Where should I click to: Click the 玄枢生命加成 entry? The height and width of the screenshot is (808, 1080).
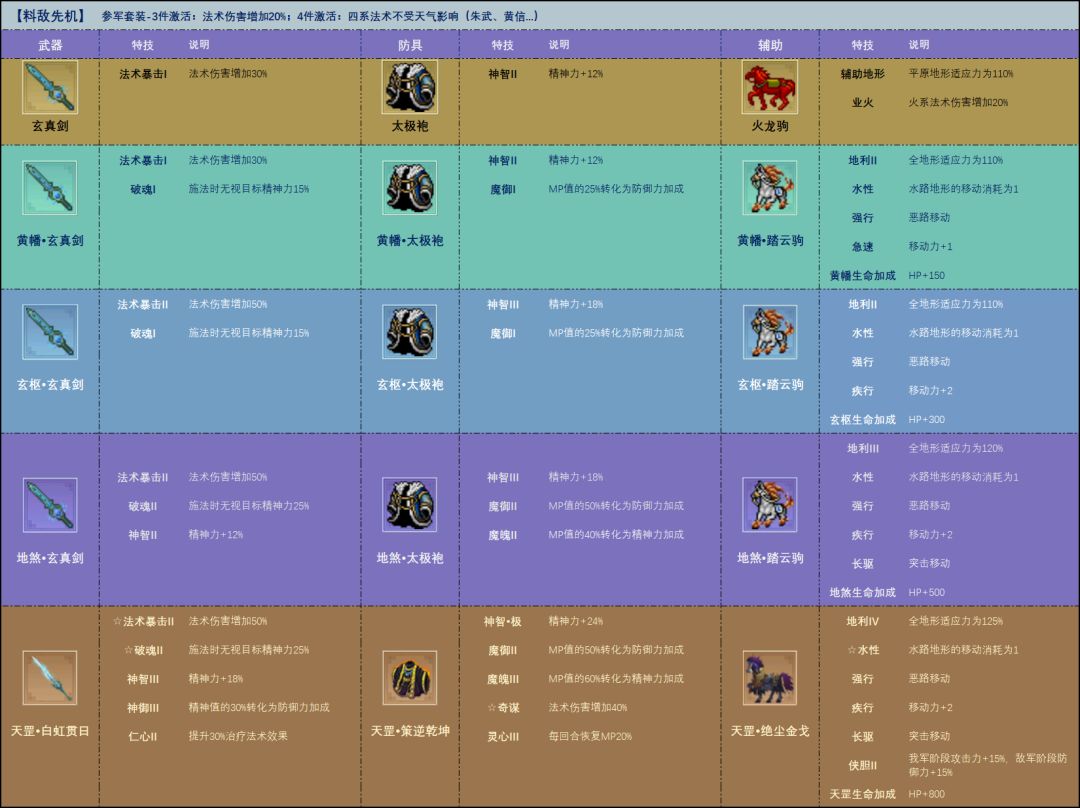(x=862, y=419)
